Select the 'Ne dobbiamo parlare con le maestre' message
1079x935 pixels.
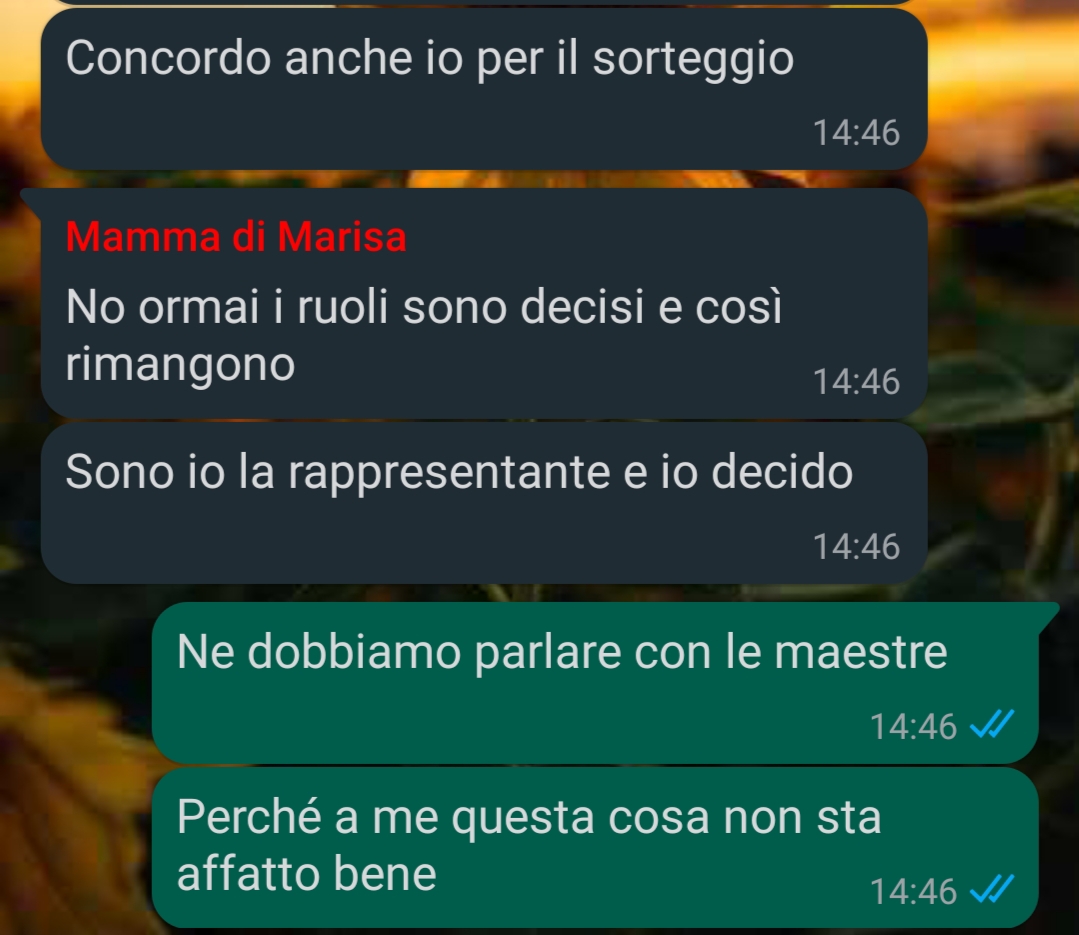click(595, 683)
